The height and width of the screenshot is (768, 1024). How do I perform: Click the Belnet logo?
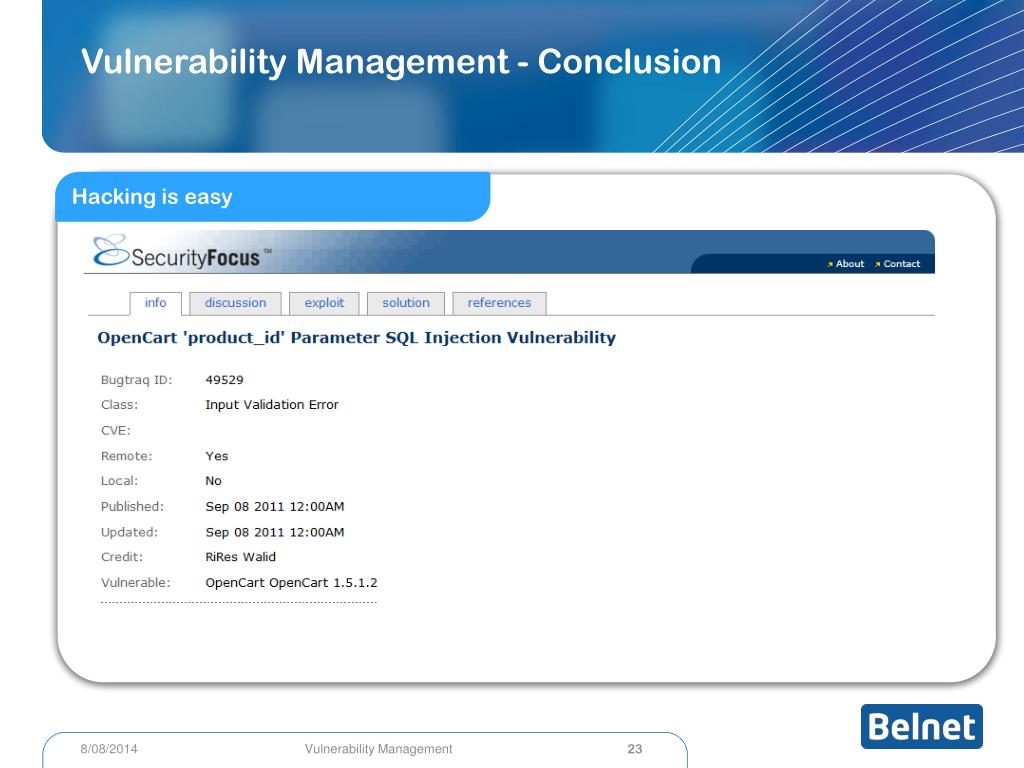point(921,726)
